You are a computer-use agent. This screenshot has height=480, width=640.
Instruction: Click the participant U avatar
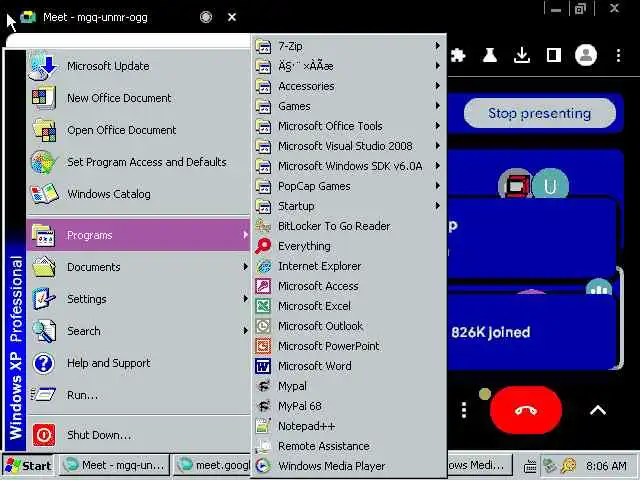point(550,186)
